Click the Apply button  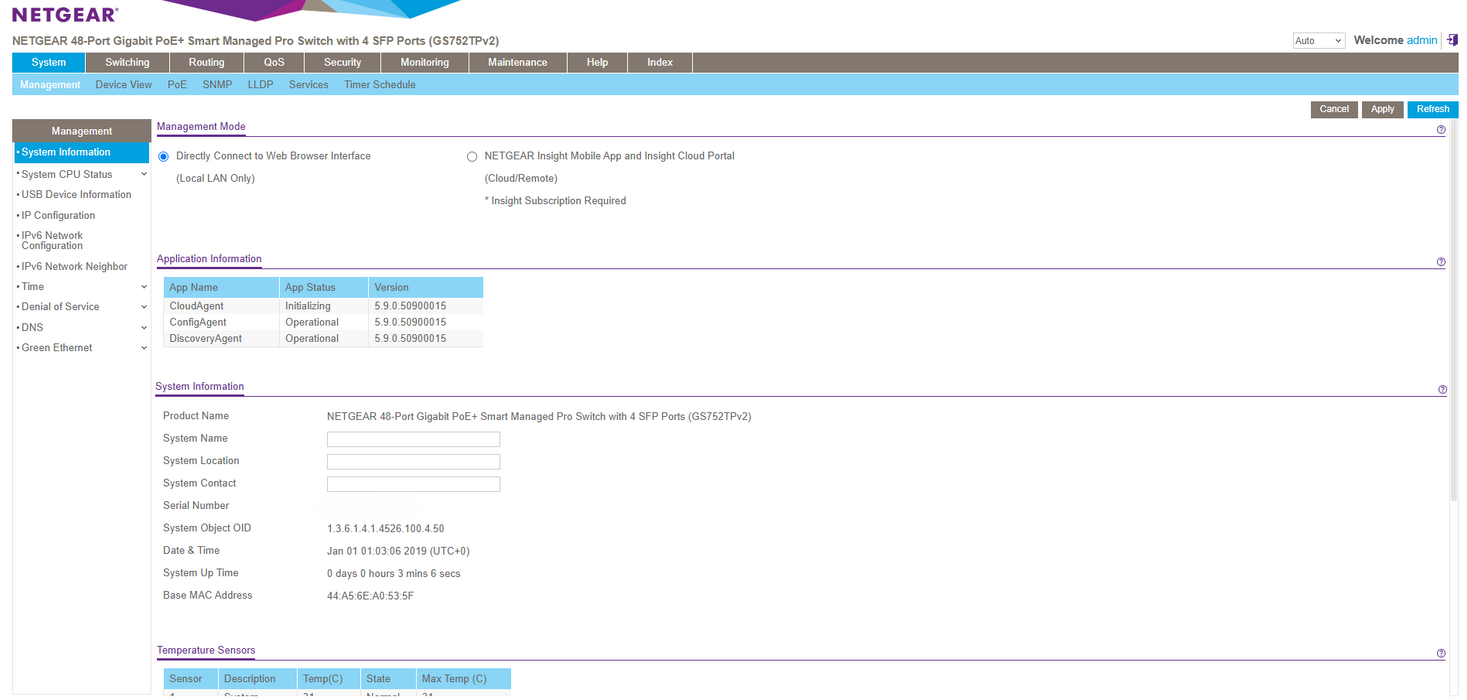(1383, 109)
